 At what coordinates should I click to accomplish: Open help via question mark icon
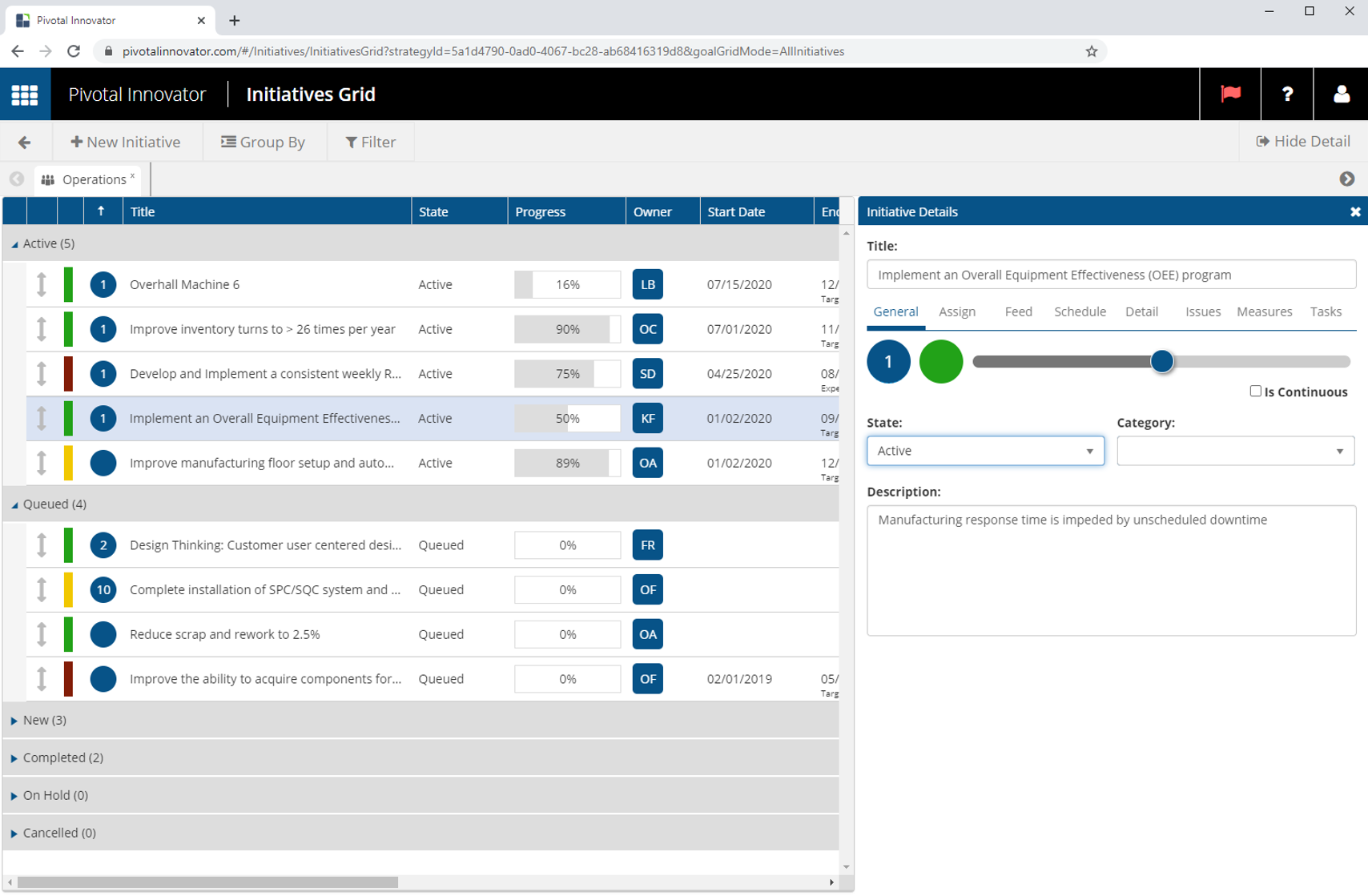coord(1287,94)
